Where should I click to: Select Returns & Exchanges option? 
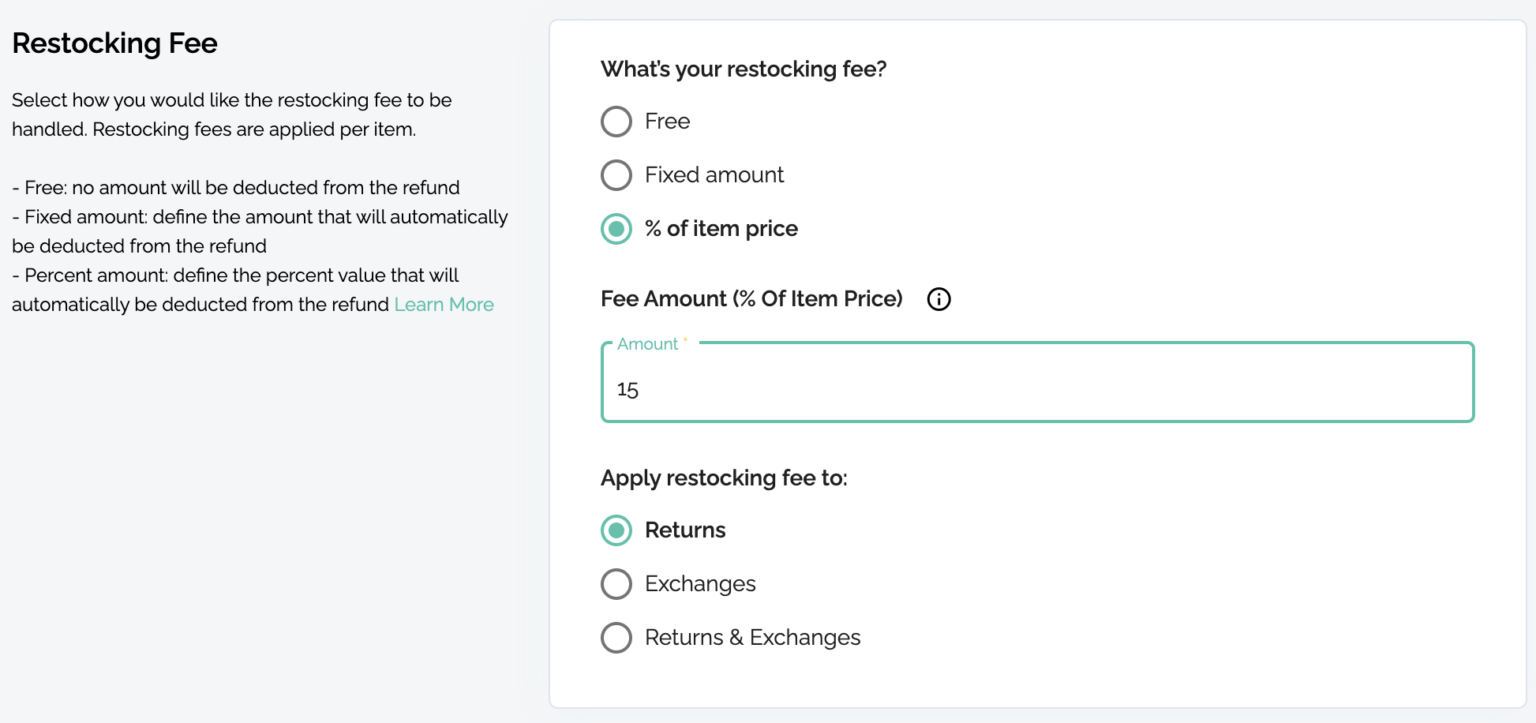[x=616, y=637]
